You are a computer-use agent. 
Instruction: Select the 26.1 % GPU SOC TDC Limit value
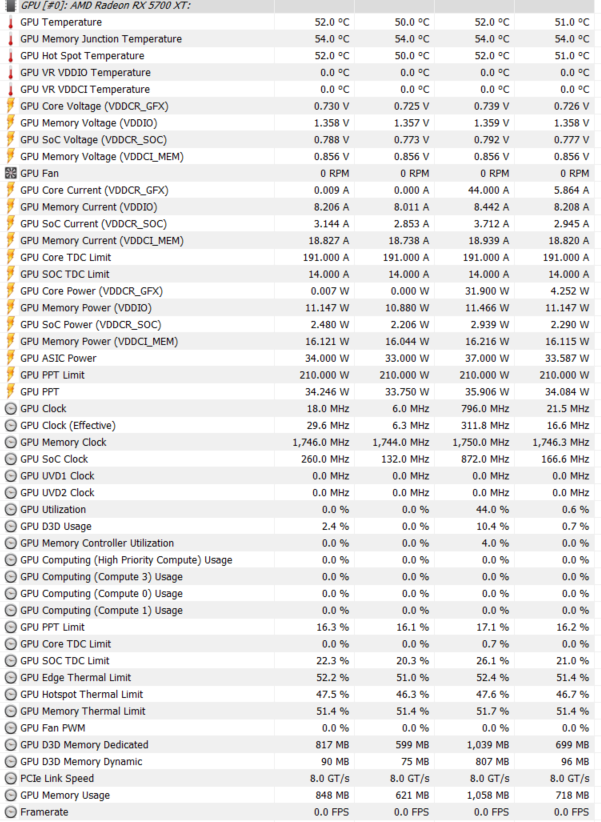(493, 661)
